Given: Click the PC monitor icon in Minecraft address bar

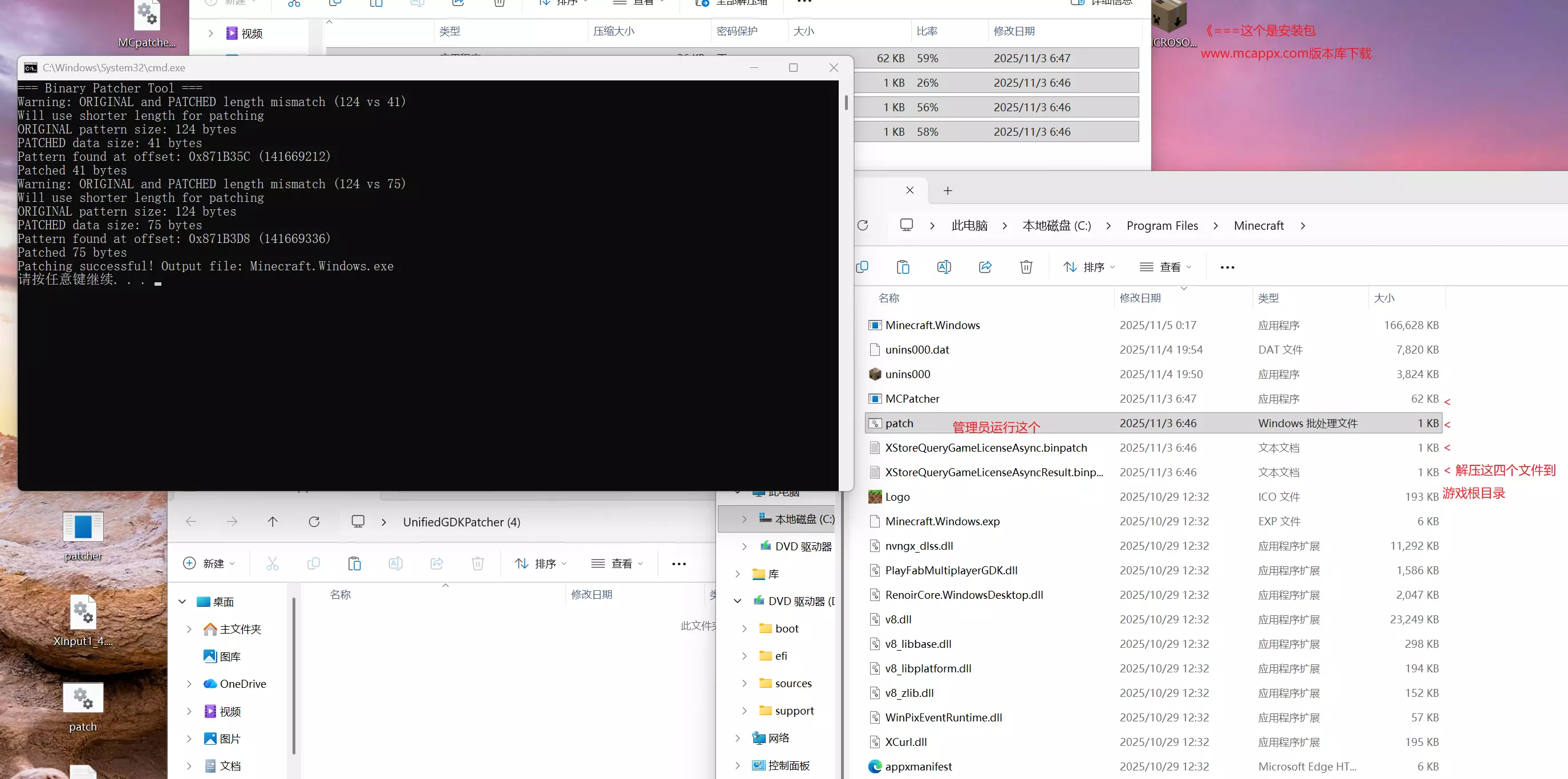Looking at the screenshot, I should [907, 225].
